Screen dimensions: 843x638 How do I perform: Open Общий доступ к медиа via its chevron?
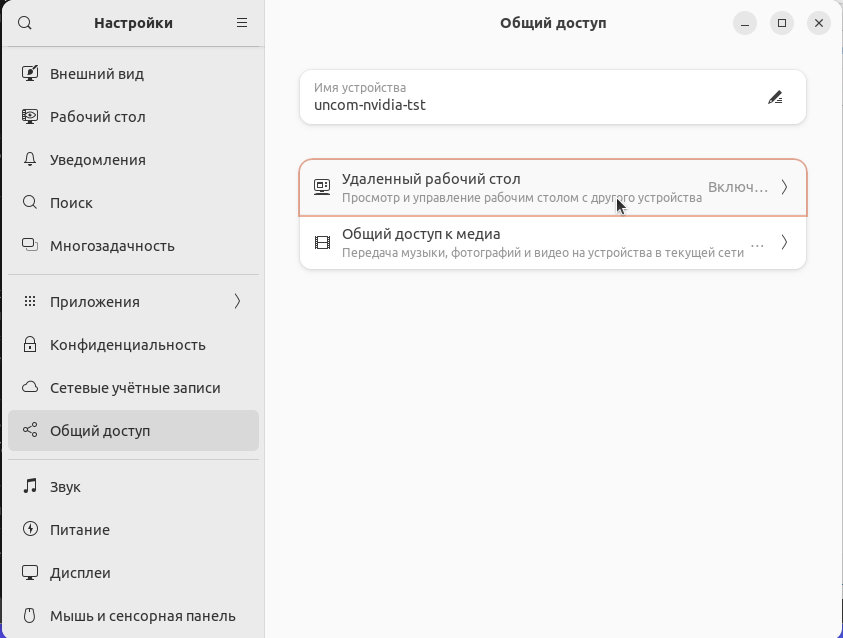click(x=784, y=242)
